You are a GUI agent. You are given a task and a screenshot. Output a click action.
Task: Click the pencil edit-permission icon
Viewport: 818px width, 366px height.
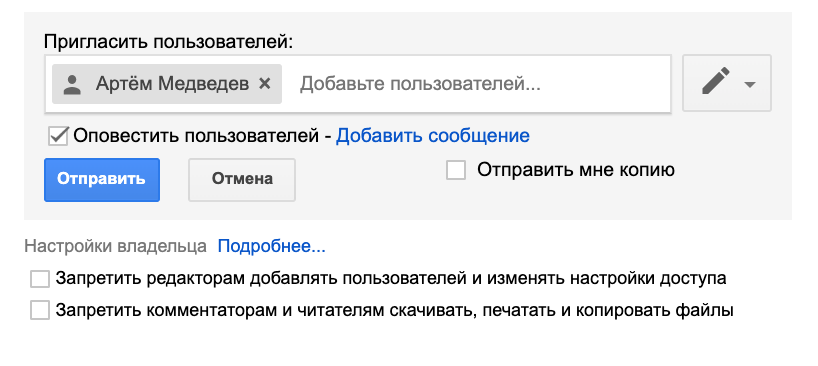pyautogui.click(x=715, y=82)
